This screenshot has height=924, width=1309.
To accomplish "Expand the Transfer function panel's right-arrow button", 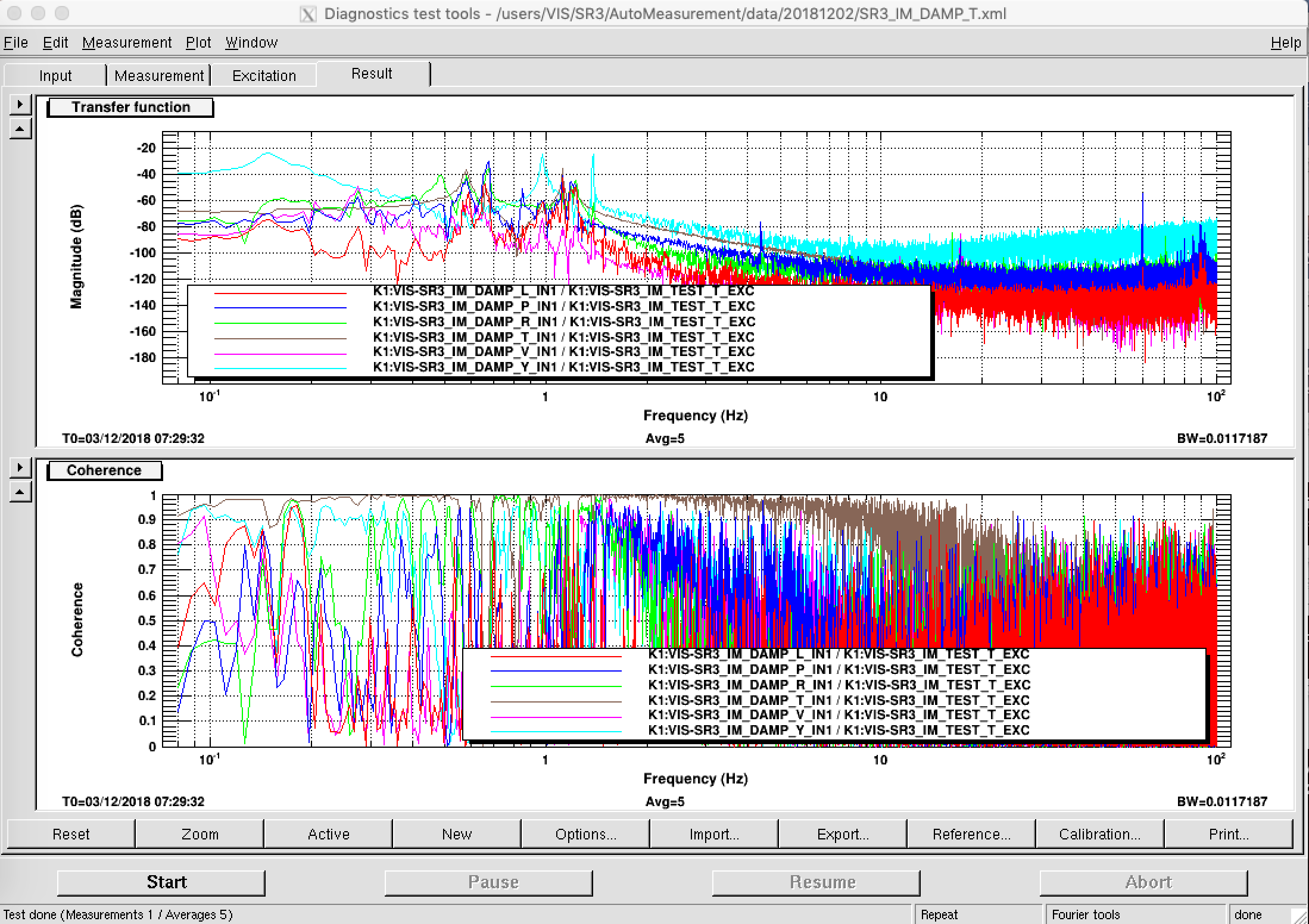I will [20, 105].
